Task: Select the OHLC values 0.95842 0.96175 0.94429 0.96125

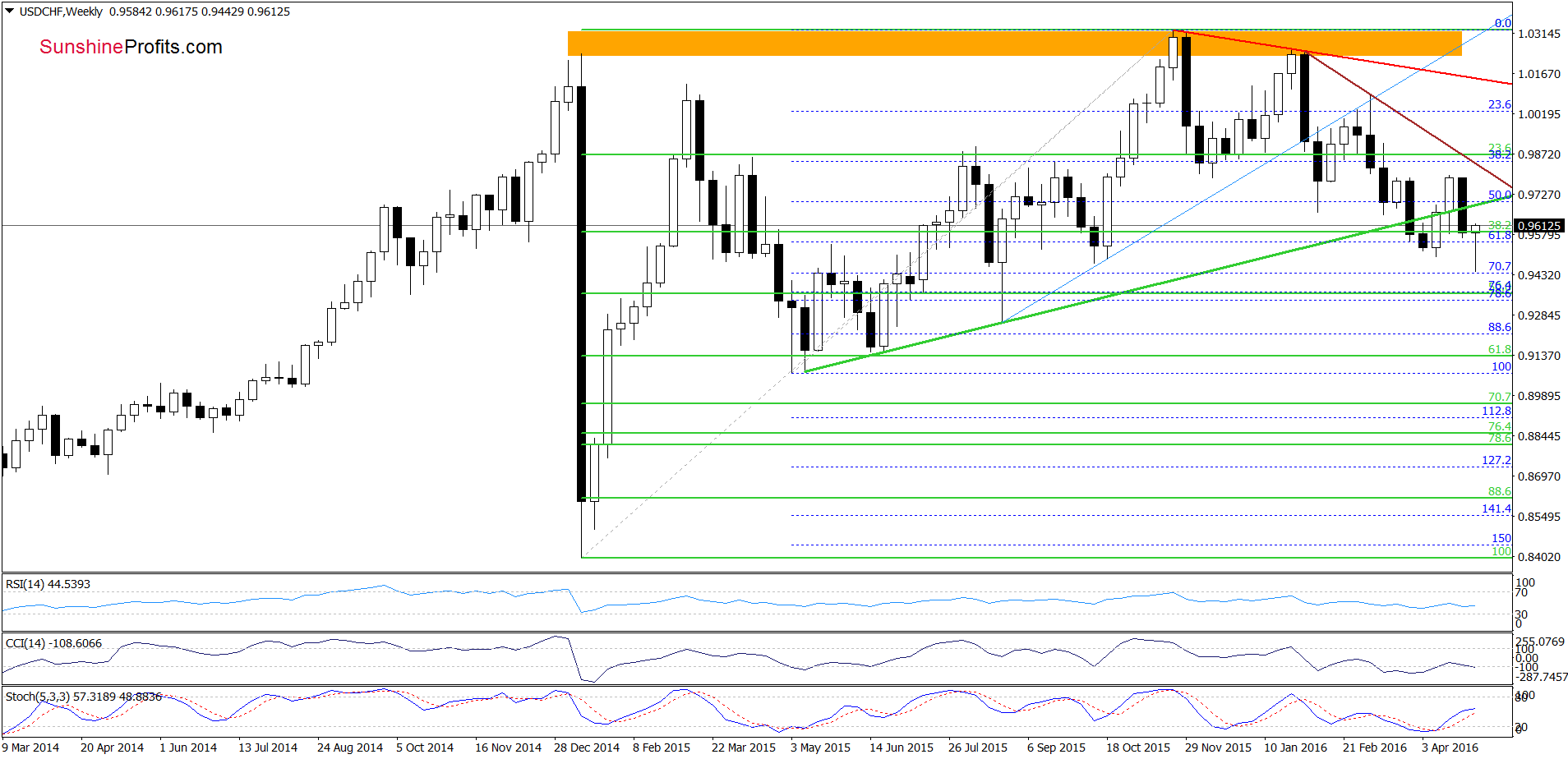Action: [200, 11]
